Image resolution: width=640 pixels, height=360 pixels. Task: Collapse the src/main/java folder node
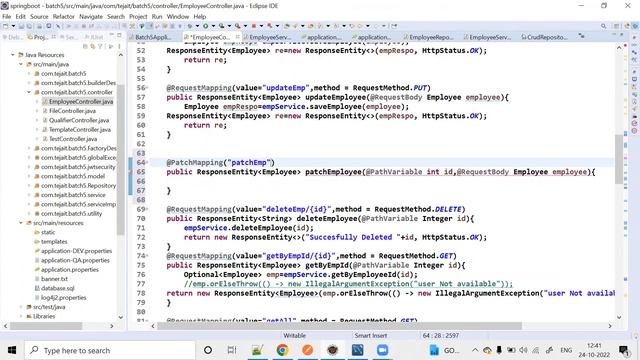[21, 64]
